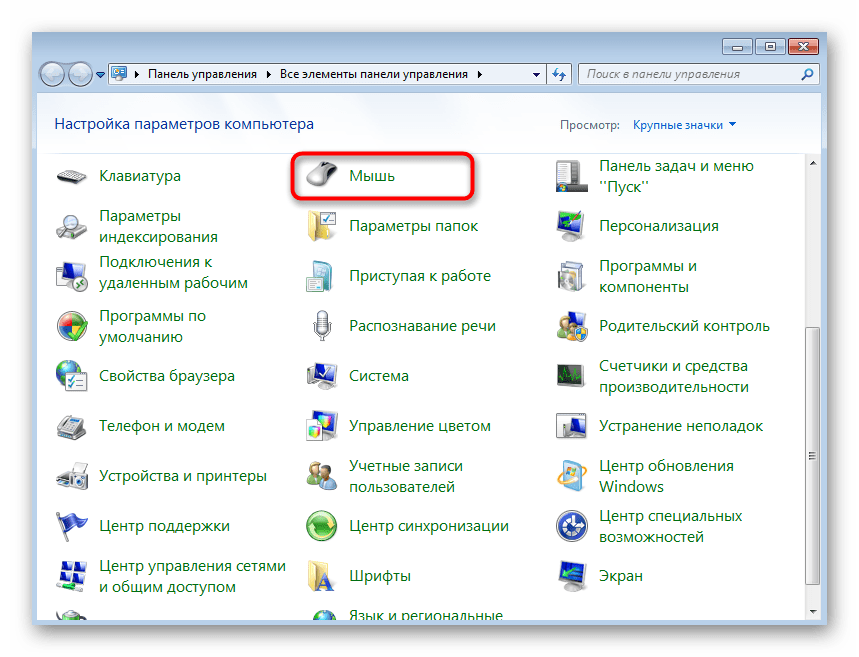
Task: Click the Управление цветом icon
Action: pyautogui.click(x=321, y=426)
